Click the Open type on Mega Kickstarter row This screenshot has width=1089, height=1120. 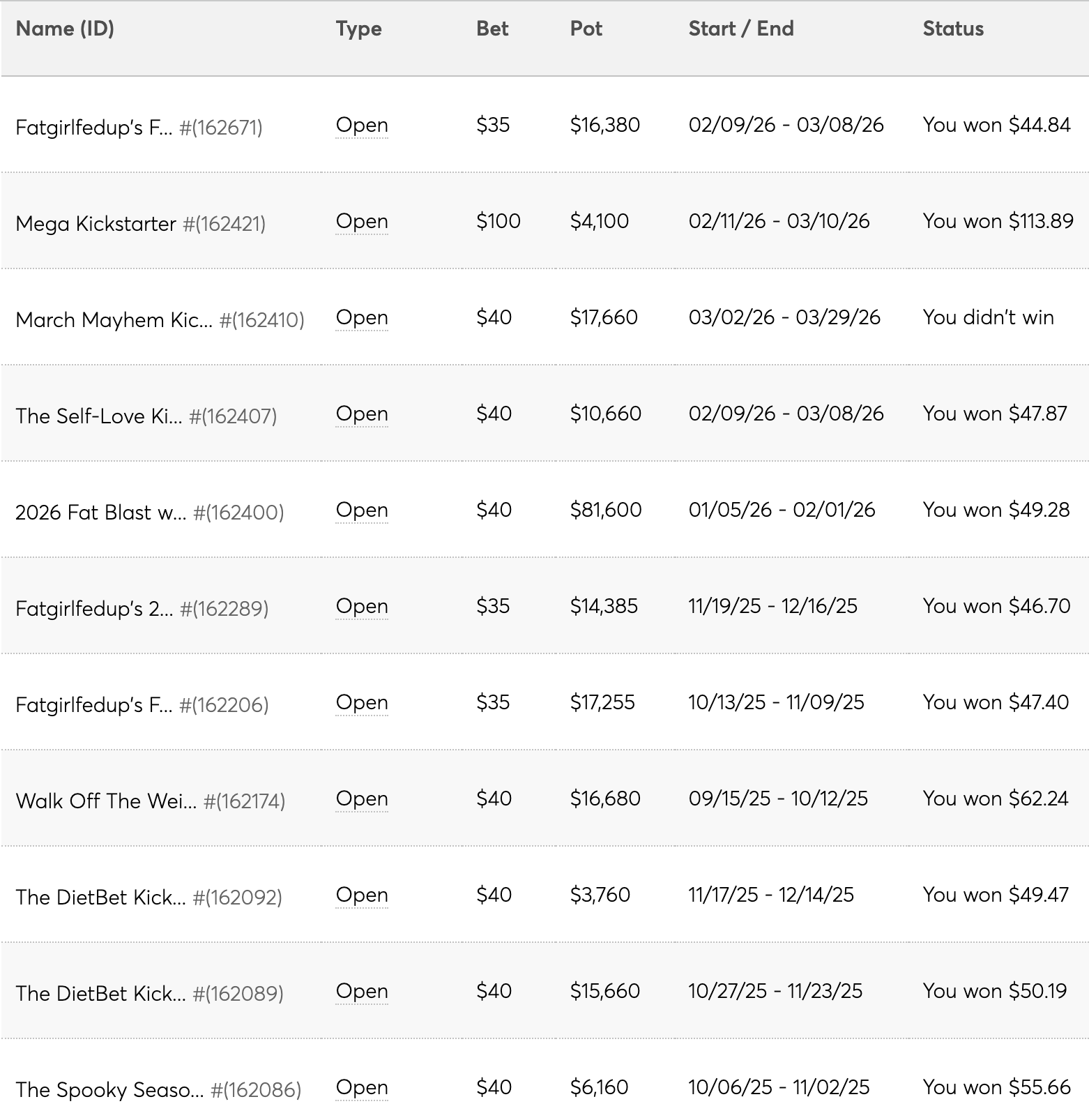point(361,222)
